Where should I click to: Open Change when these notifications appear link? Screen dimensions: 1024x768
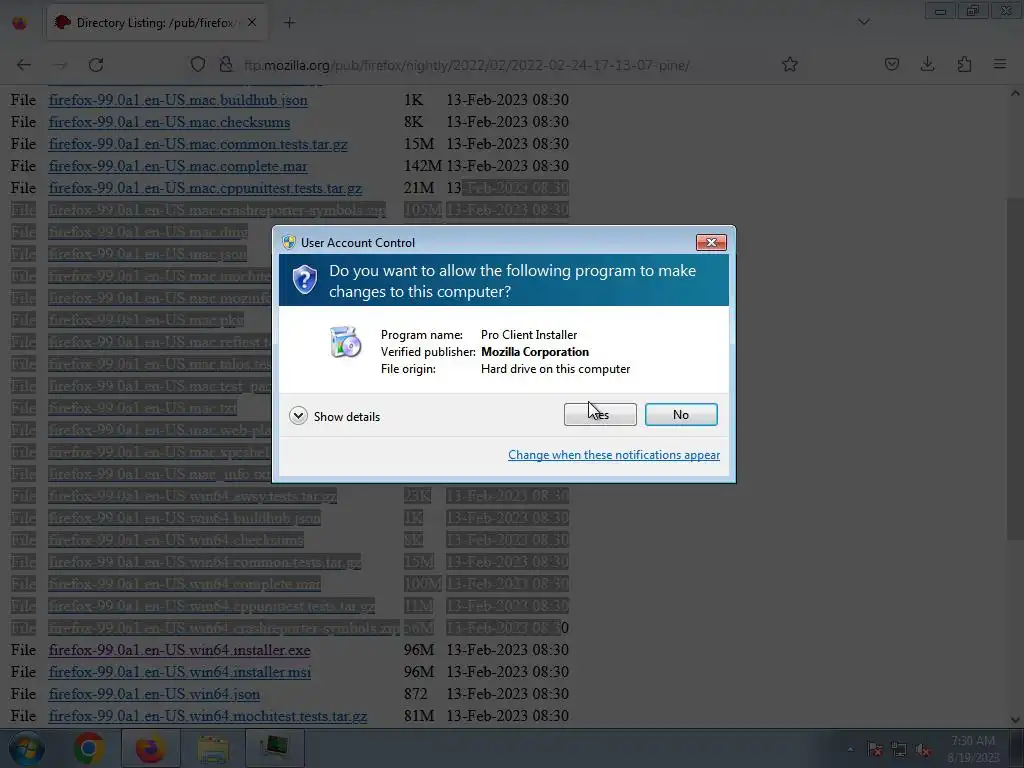point(614,455)
